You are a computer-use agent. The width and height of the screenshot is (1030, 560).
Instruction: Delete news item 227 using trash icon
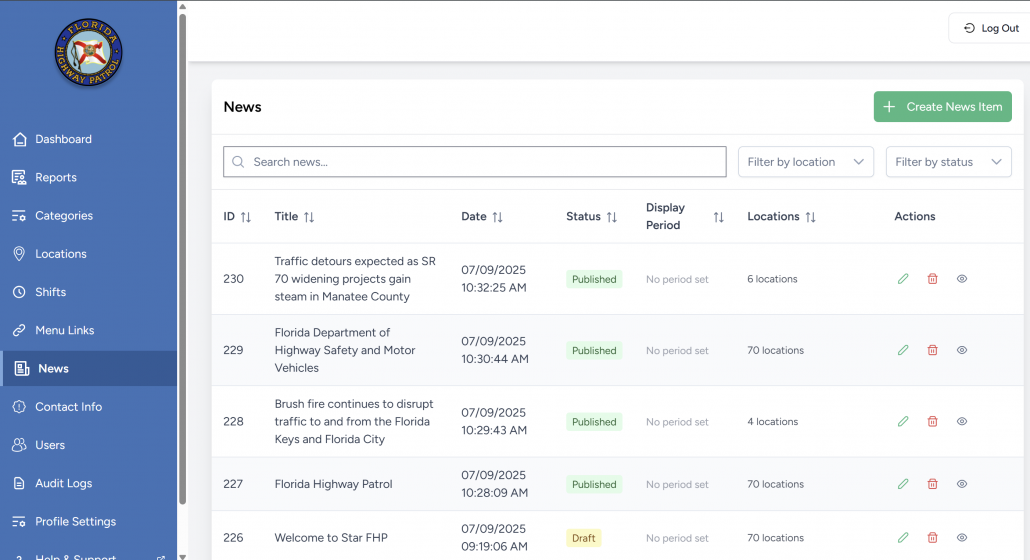pos(932,484)
